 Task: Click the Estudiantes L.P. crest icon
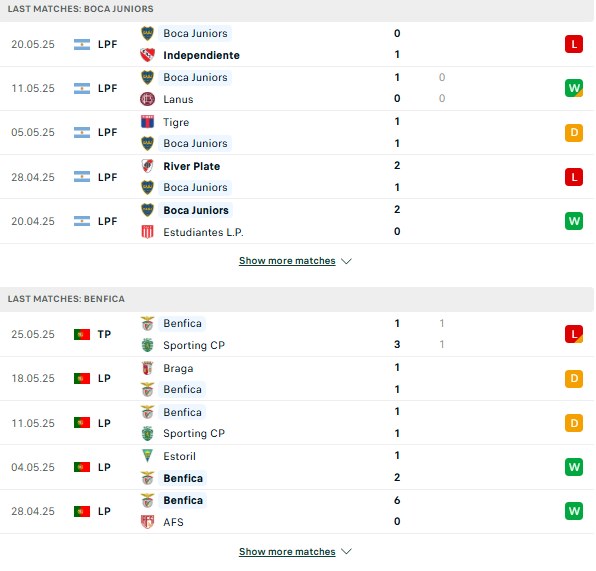147,232
